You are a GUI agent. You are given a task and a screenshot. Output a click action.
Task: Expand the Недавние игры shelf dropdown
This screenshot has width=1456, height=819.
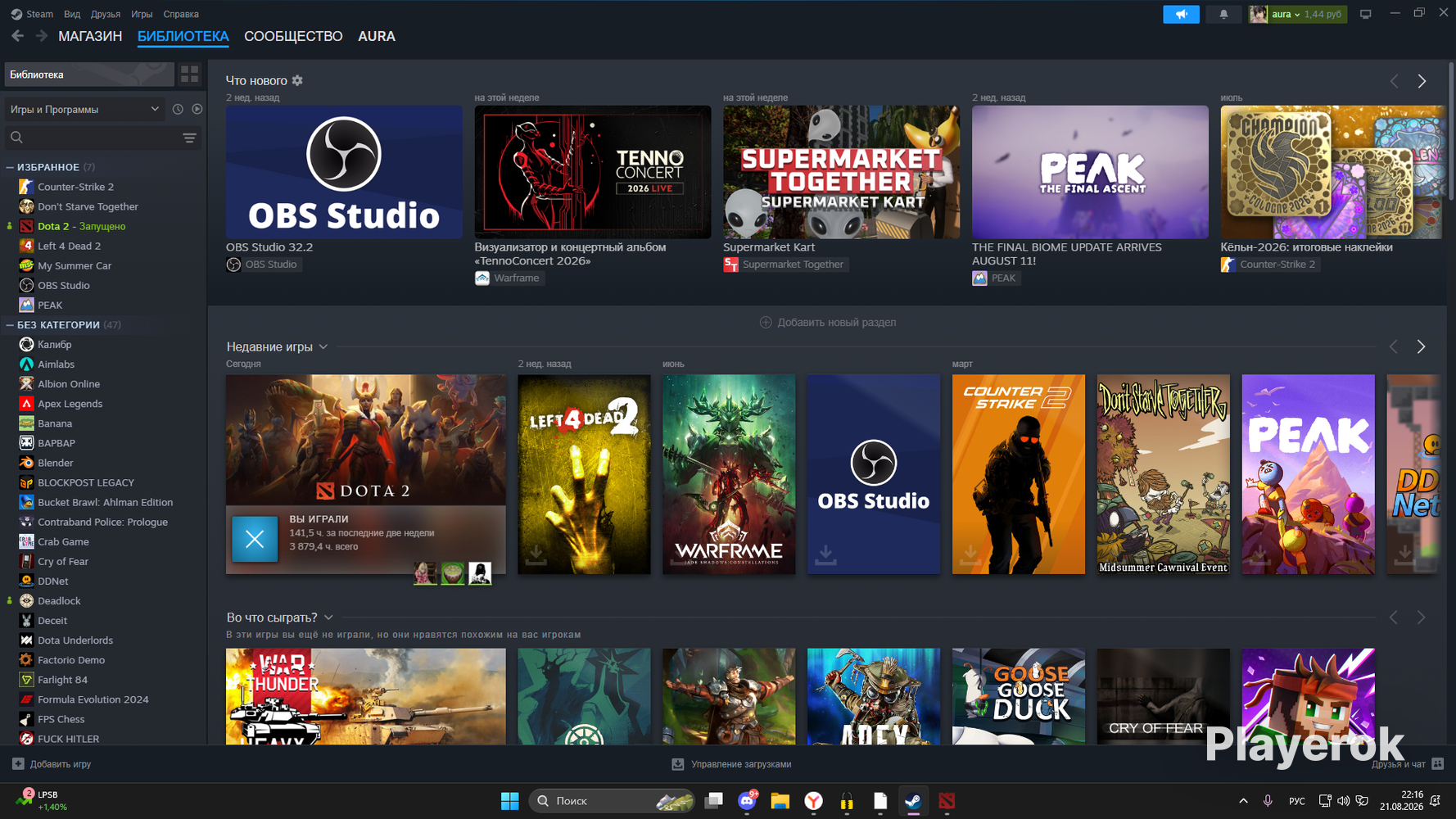(x=323, y=347)
